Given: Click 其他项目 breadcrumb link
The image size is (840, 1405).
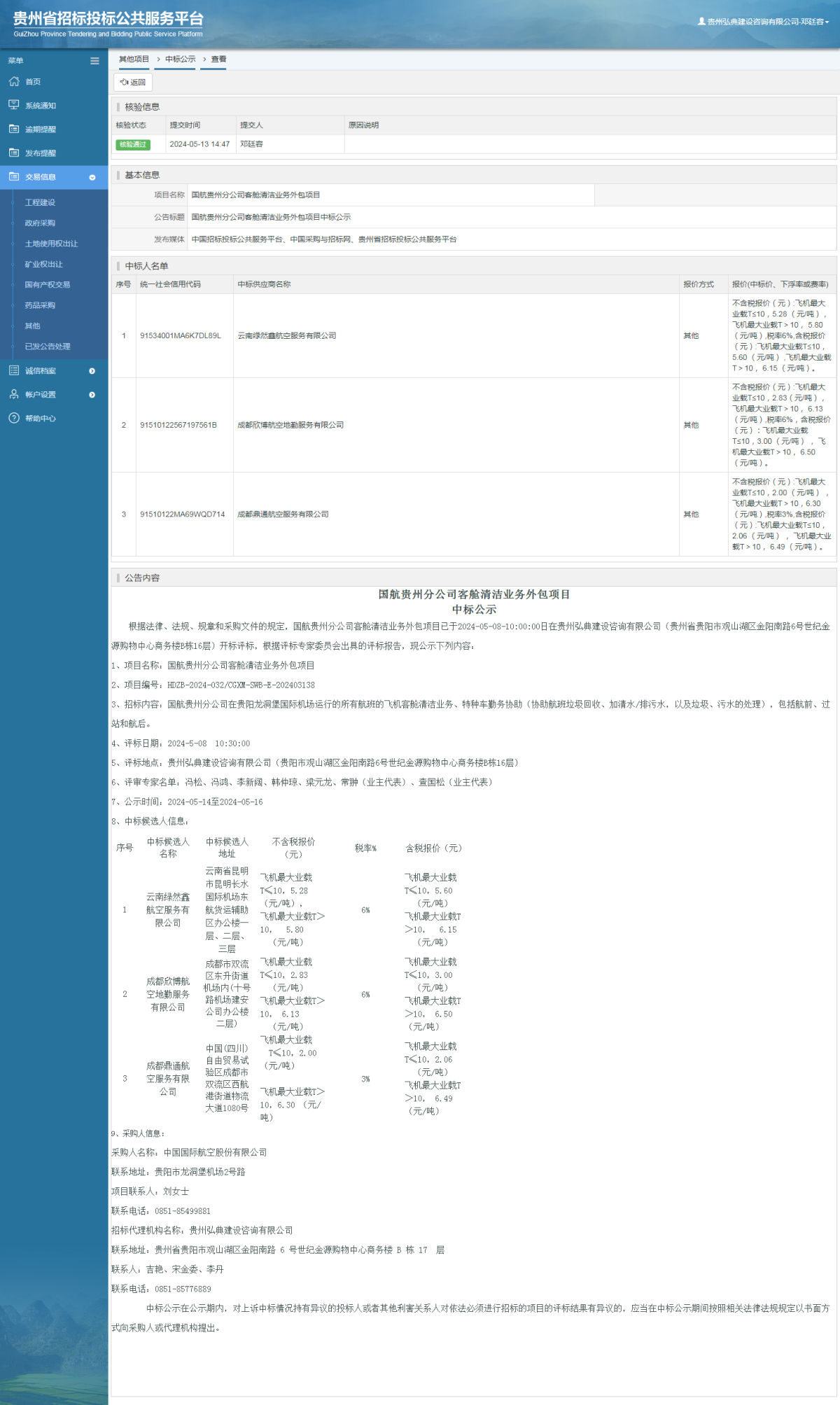Looking at the screenshot, I should (x=134, y=59).
